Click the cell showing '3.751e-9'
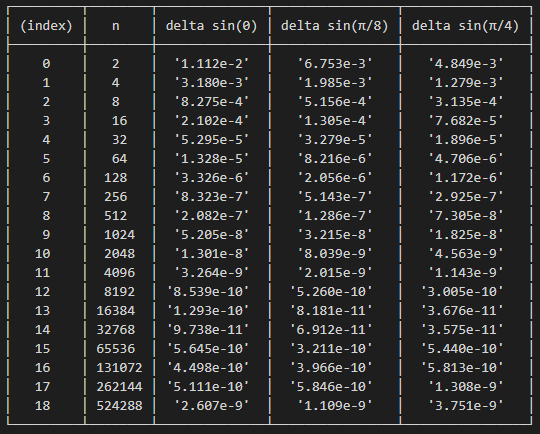Screen dimensions: 540x434 (465, 405)
